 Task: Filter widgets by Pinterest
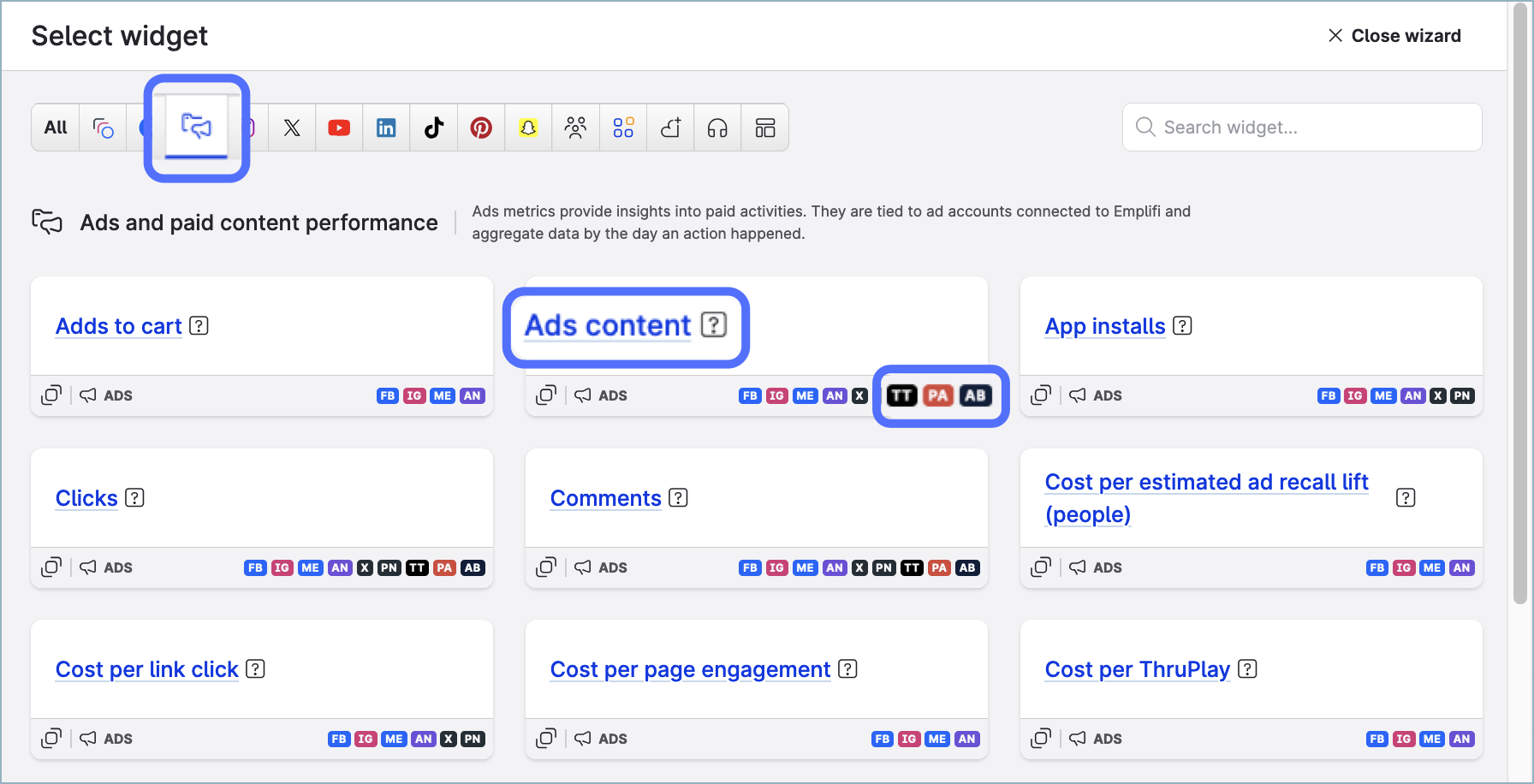point(481,127)
